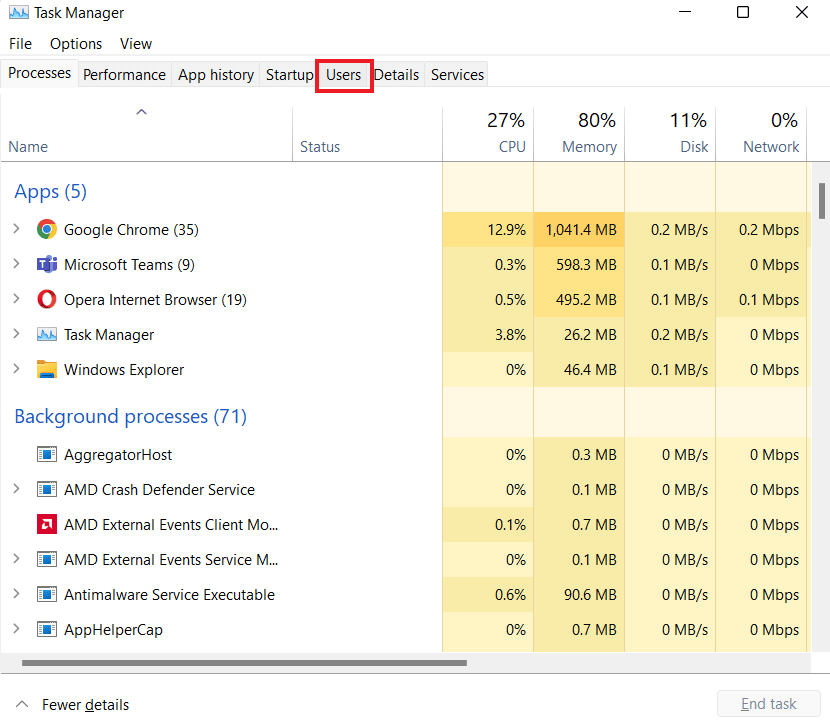Sort processes by Name column header
The width and height of the screenshot is (830, 725).
[147, 134]
